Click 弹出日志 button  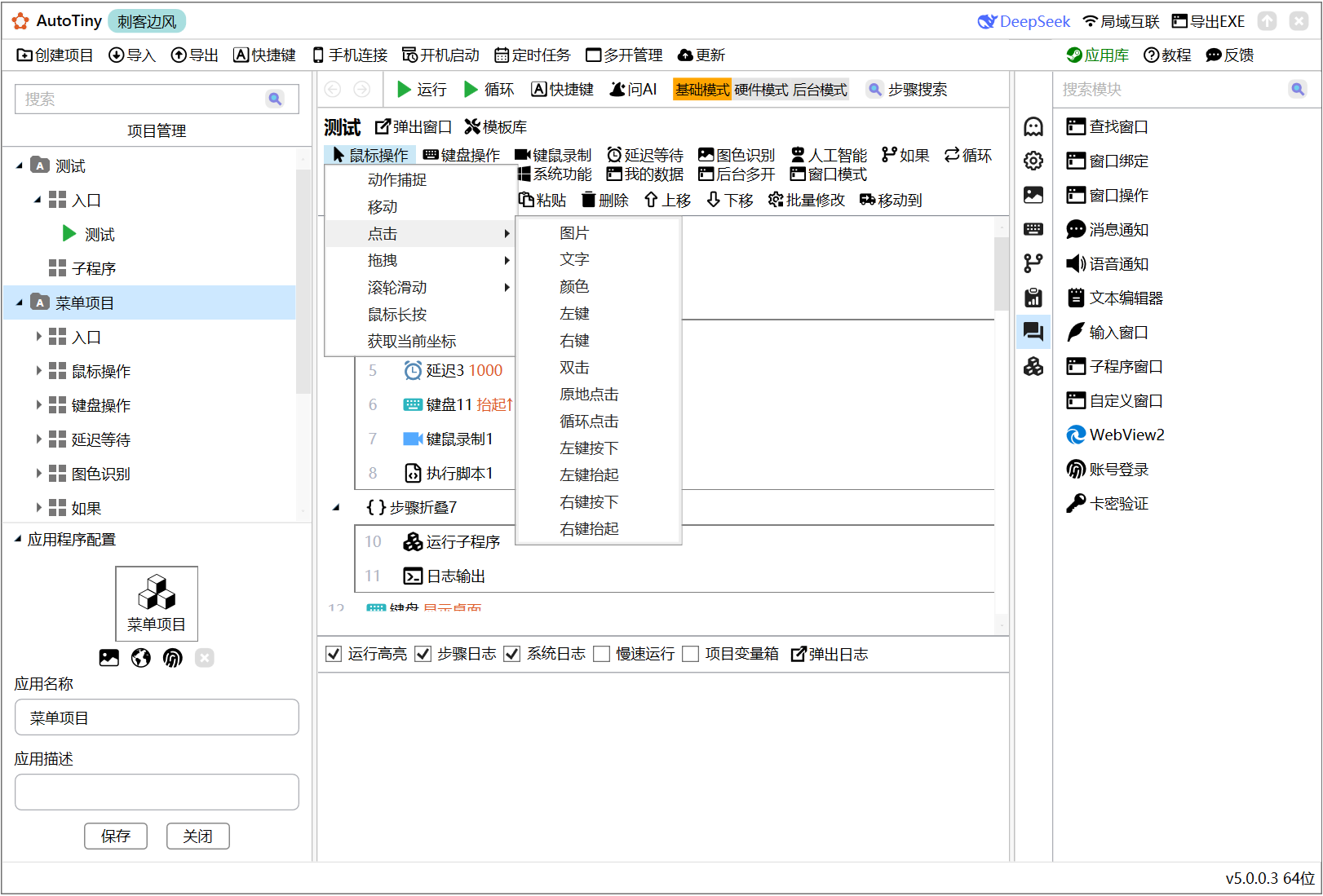pos(830,654)
